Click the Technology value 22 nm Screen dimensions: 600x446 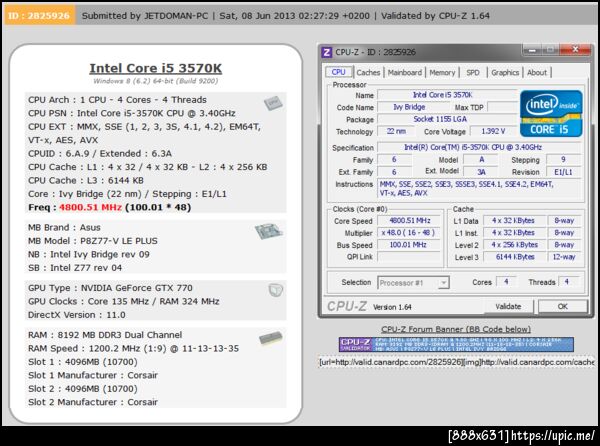pos(396,131)
